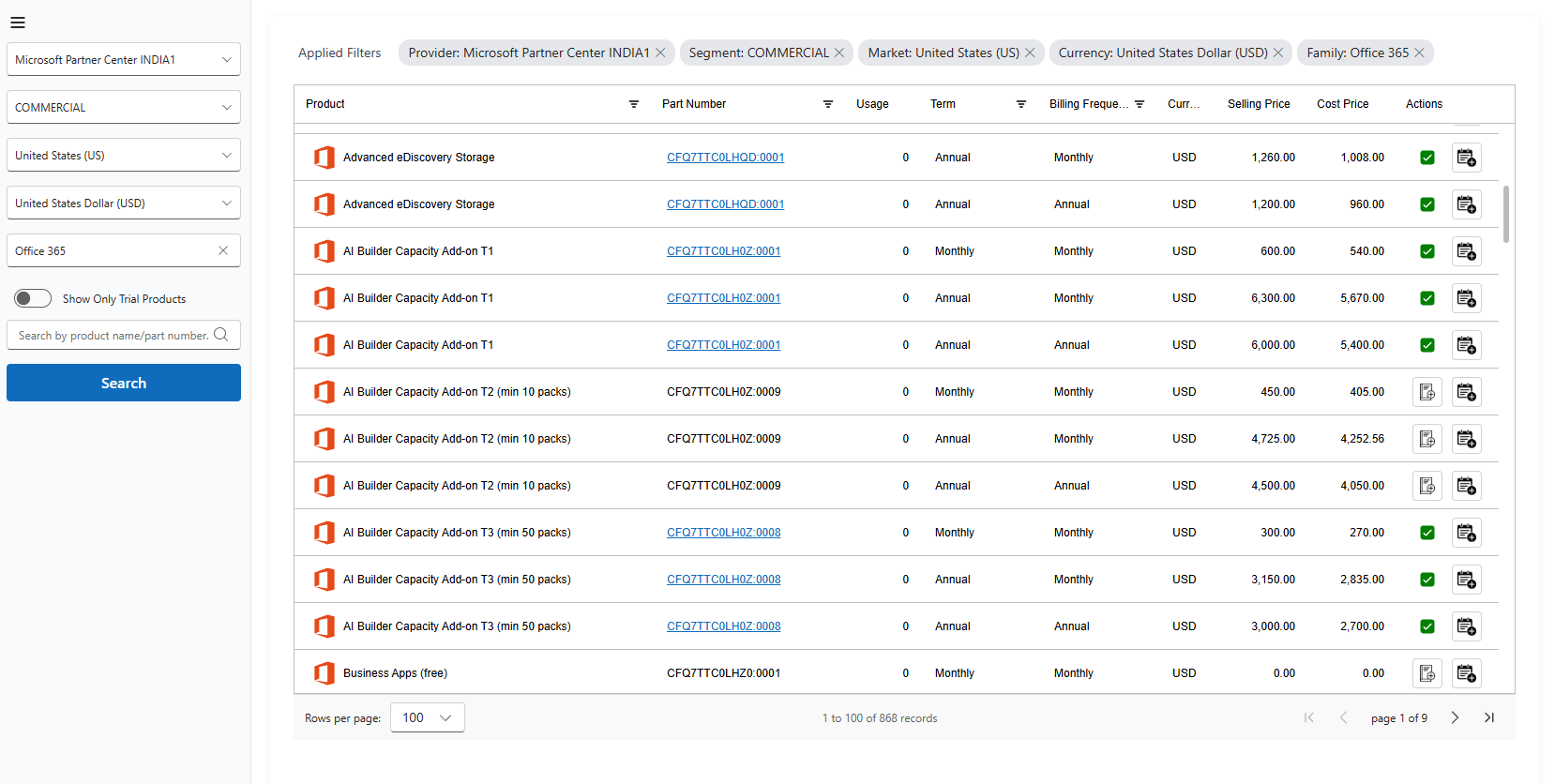Image resolution: width=1555 pixels, height=784 pixels.
Task: Toggle checkbox for AI Builder T1 6,300.00
Action: click(1427, 298)
